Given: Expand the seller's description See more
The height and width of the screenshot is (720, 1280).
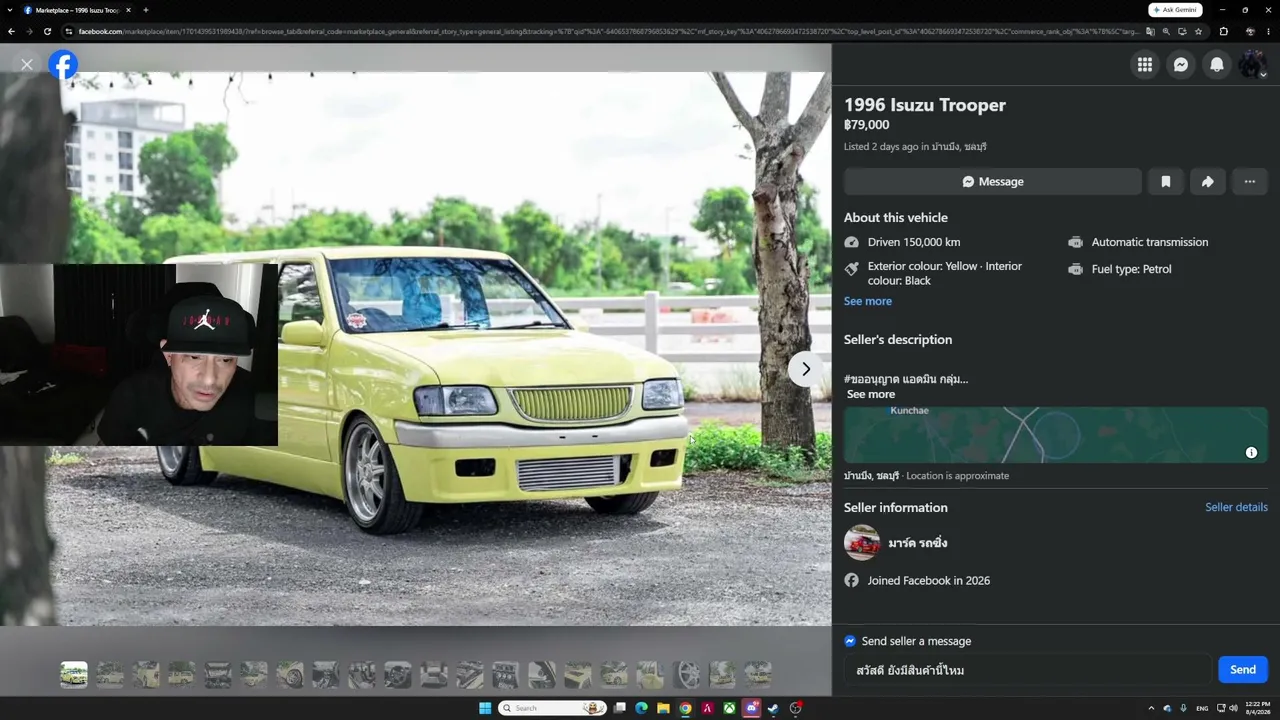Looking at the screenshot, I should pos(871,394).
